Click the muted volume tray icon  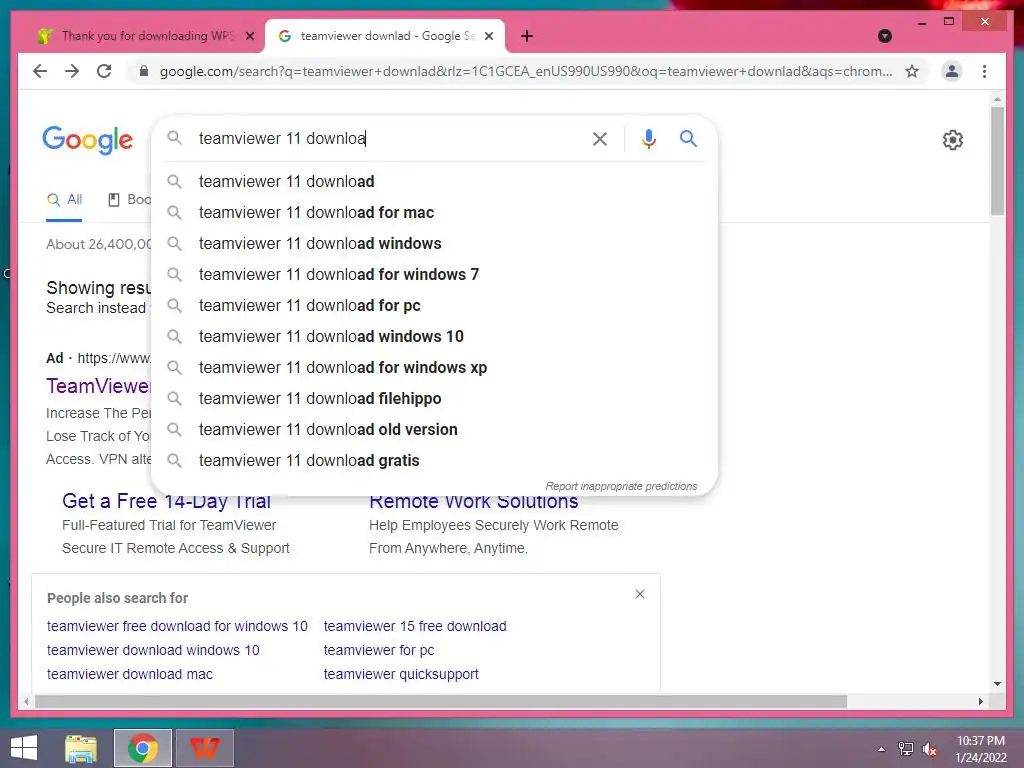point(930,749)
